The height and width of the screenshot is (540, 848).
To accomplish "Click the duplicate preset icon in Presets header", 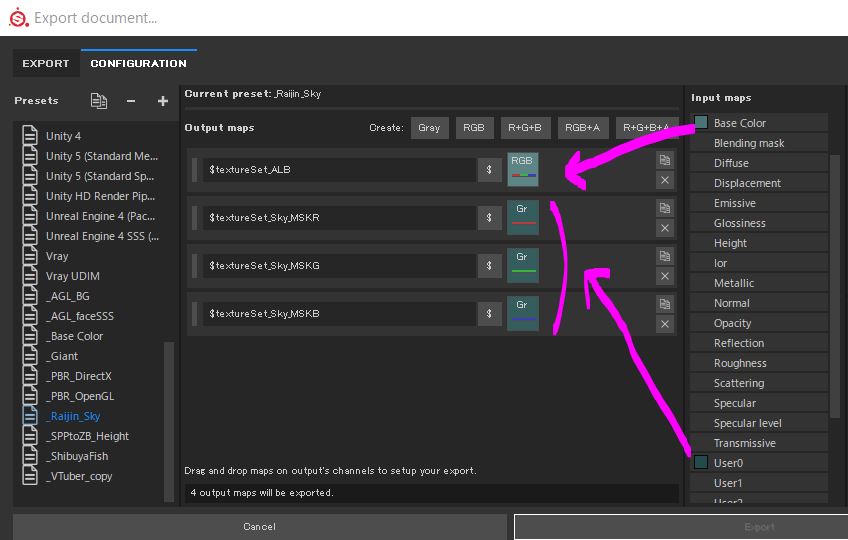I will 98,101.
